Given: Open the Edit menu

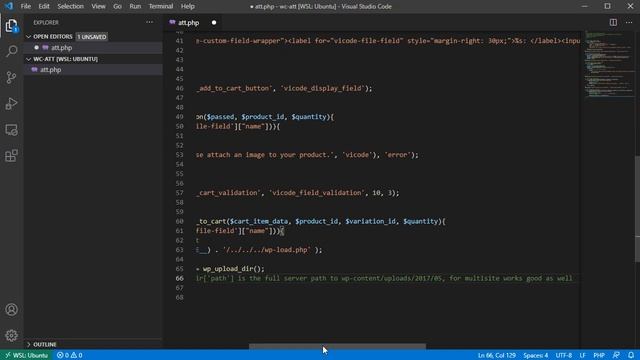Looking at the screenshot, I should coord(44,6).
